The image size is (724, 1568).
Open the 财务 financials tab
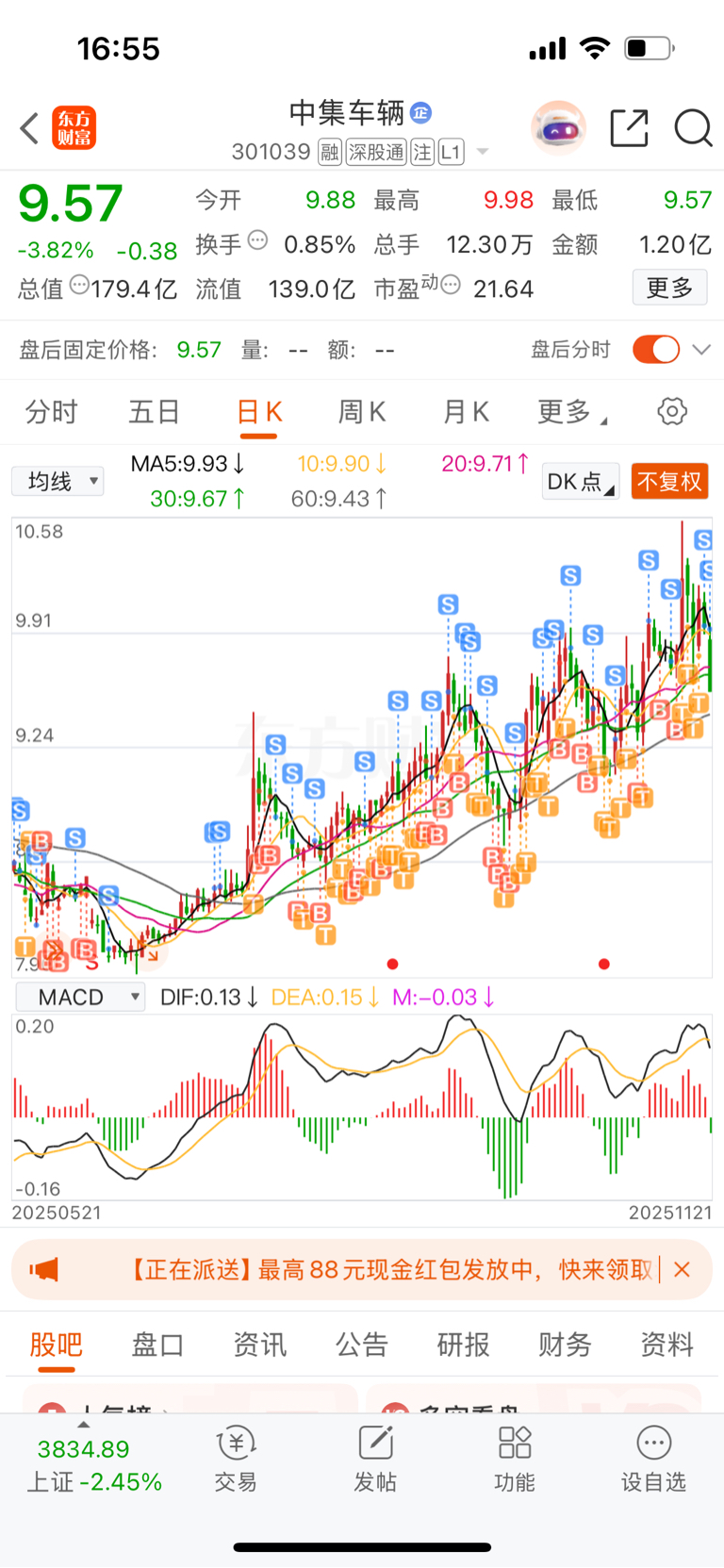[566, 1345]
